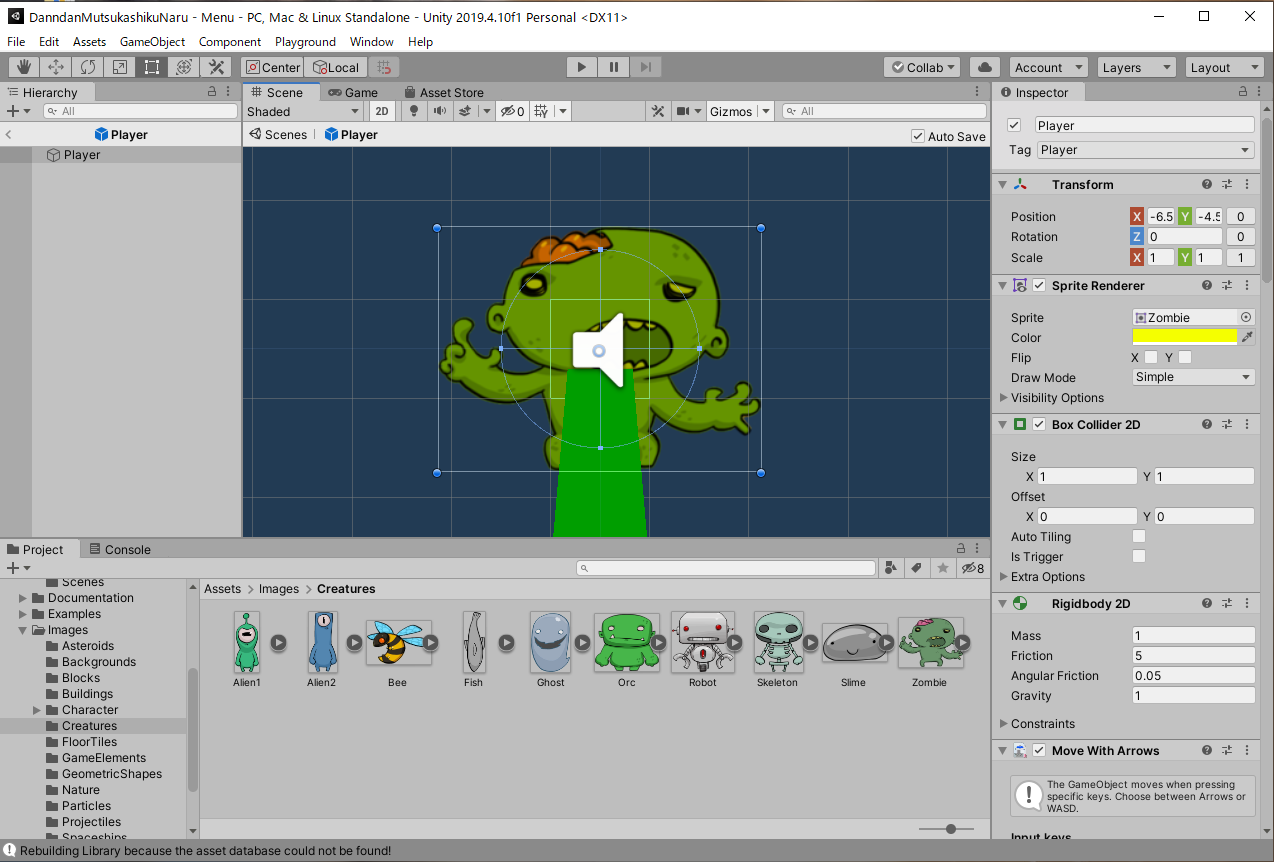Open custom editor tools

tap(216, 67)
